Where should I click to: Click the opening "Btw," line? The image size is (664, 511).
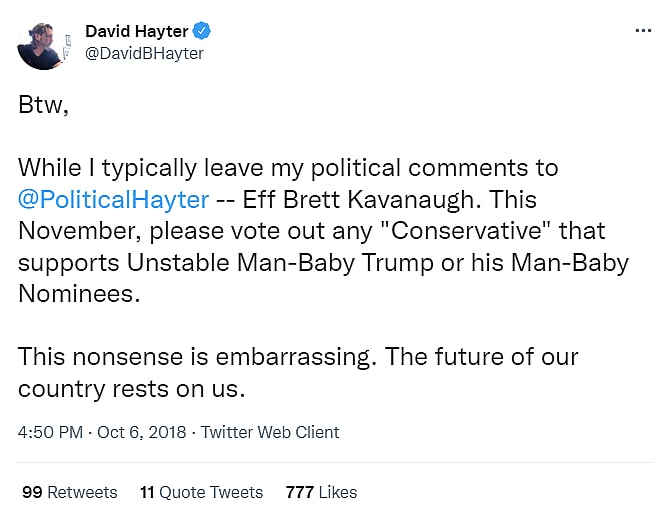(44, 105)
